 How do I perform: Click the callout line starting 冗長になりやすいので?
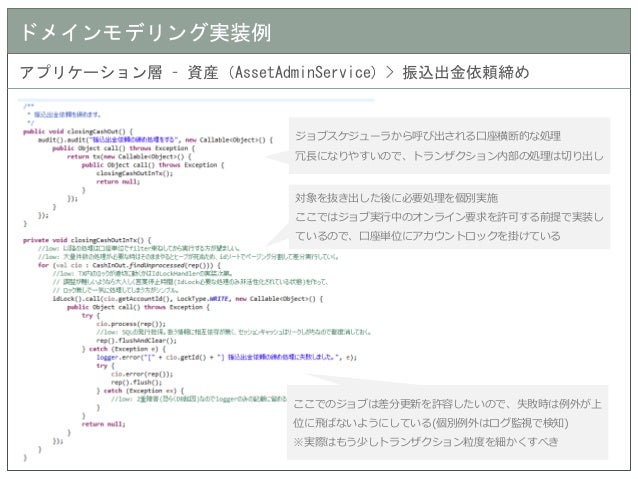pos(449,155)
